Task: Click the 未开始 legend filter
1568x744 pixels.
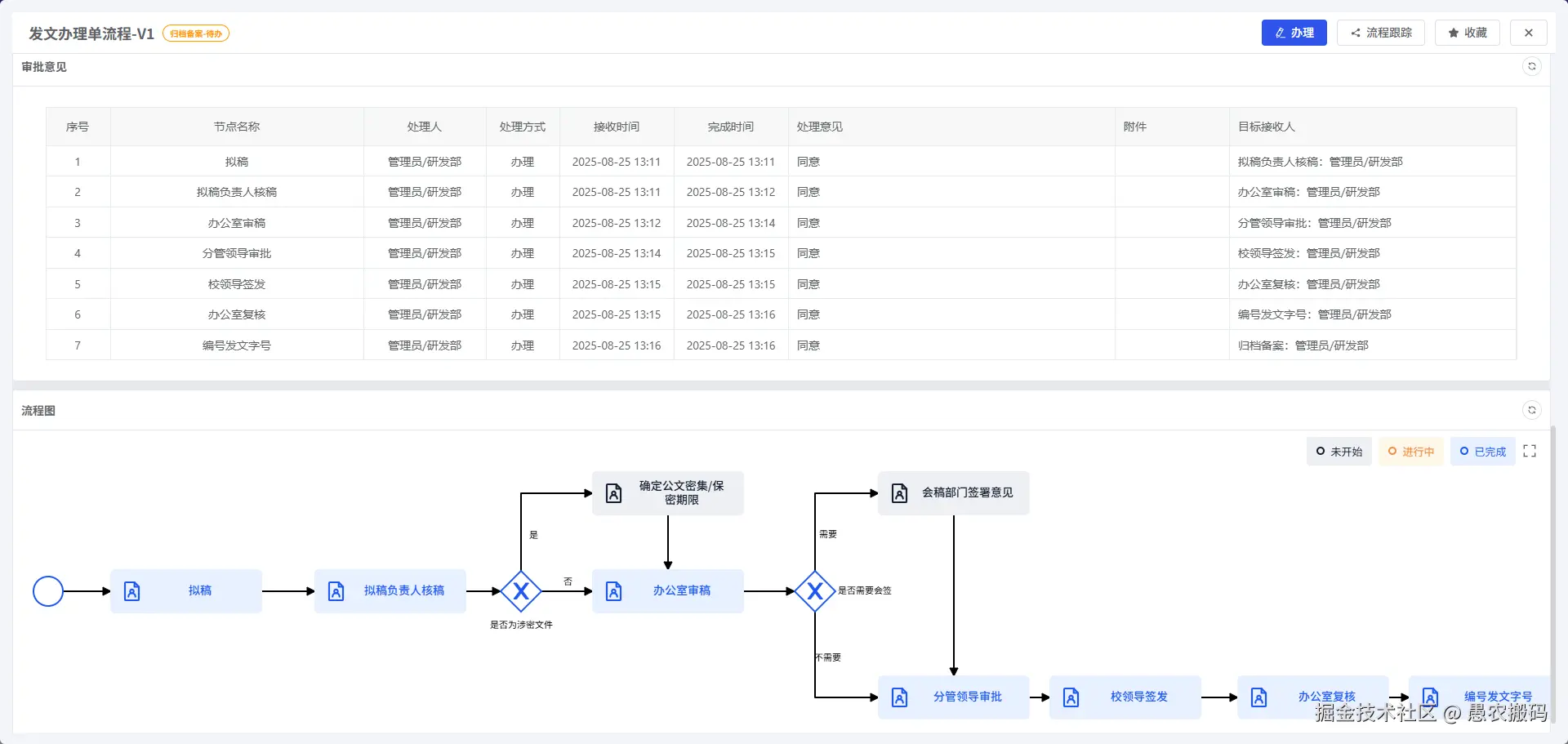Action: [1339, 451]
